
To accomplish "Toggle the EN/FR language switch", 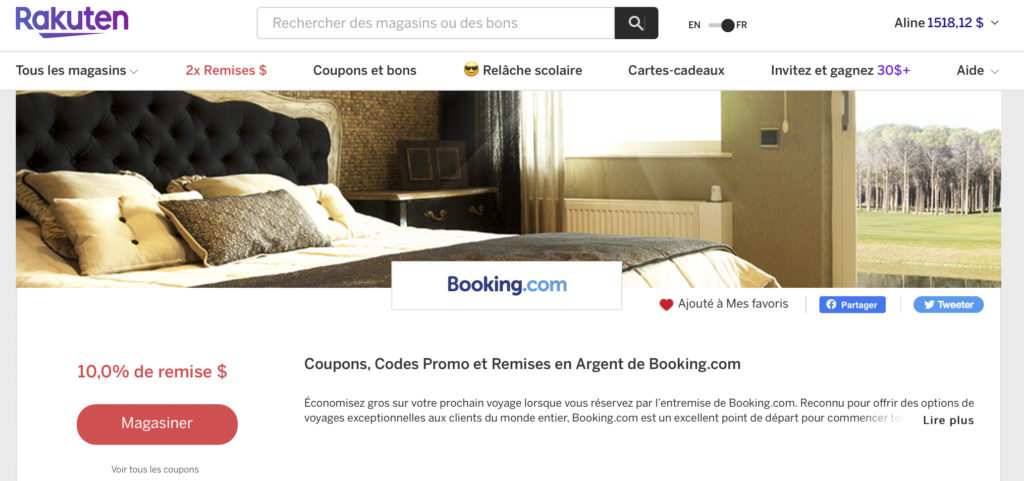I will click(721, 25).
